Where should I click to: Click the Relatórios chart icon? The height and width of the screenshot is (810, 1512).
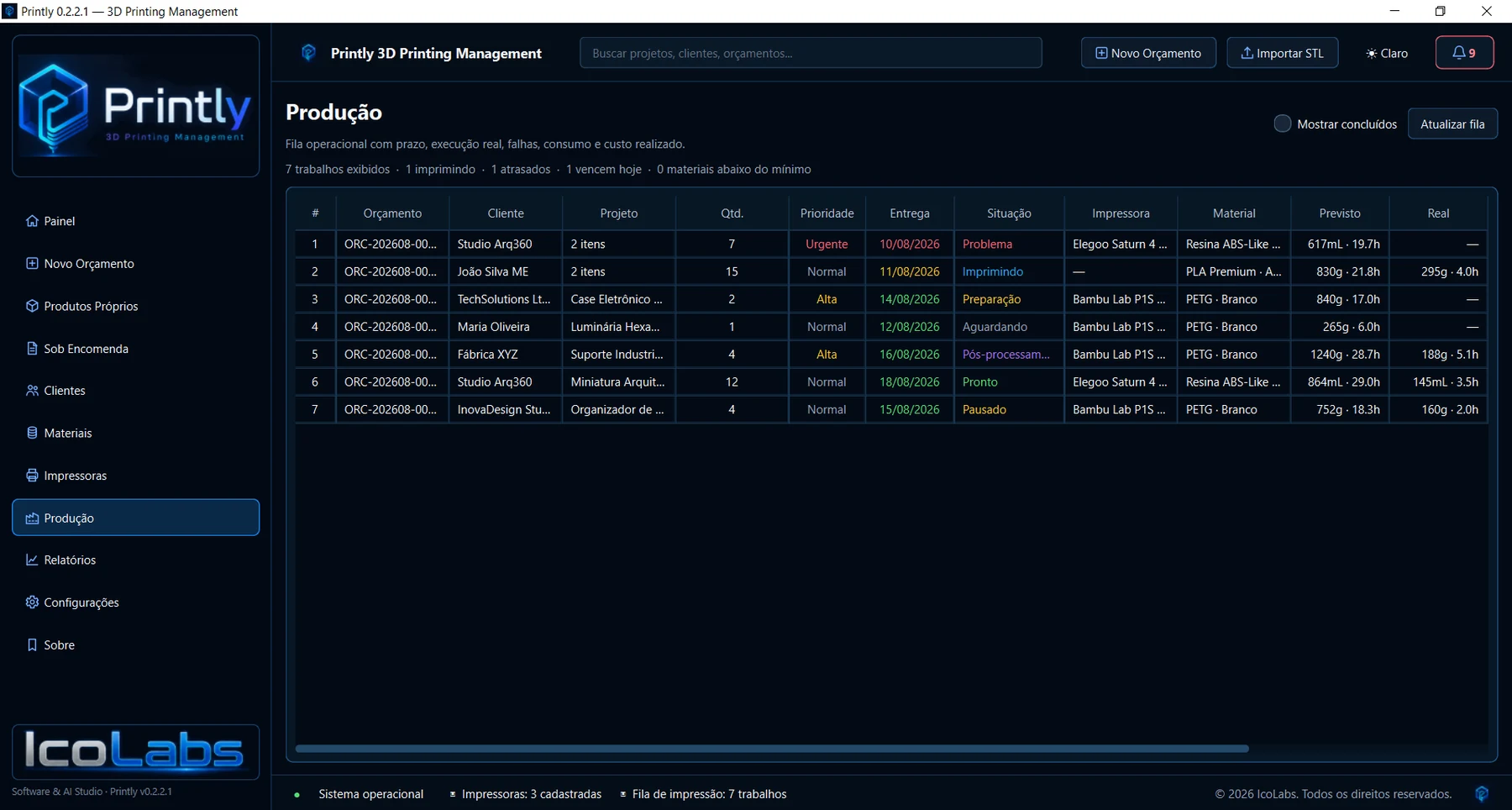(32, 560)
